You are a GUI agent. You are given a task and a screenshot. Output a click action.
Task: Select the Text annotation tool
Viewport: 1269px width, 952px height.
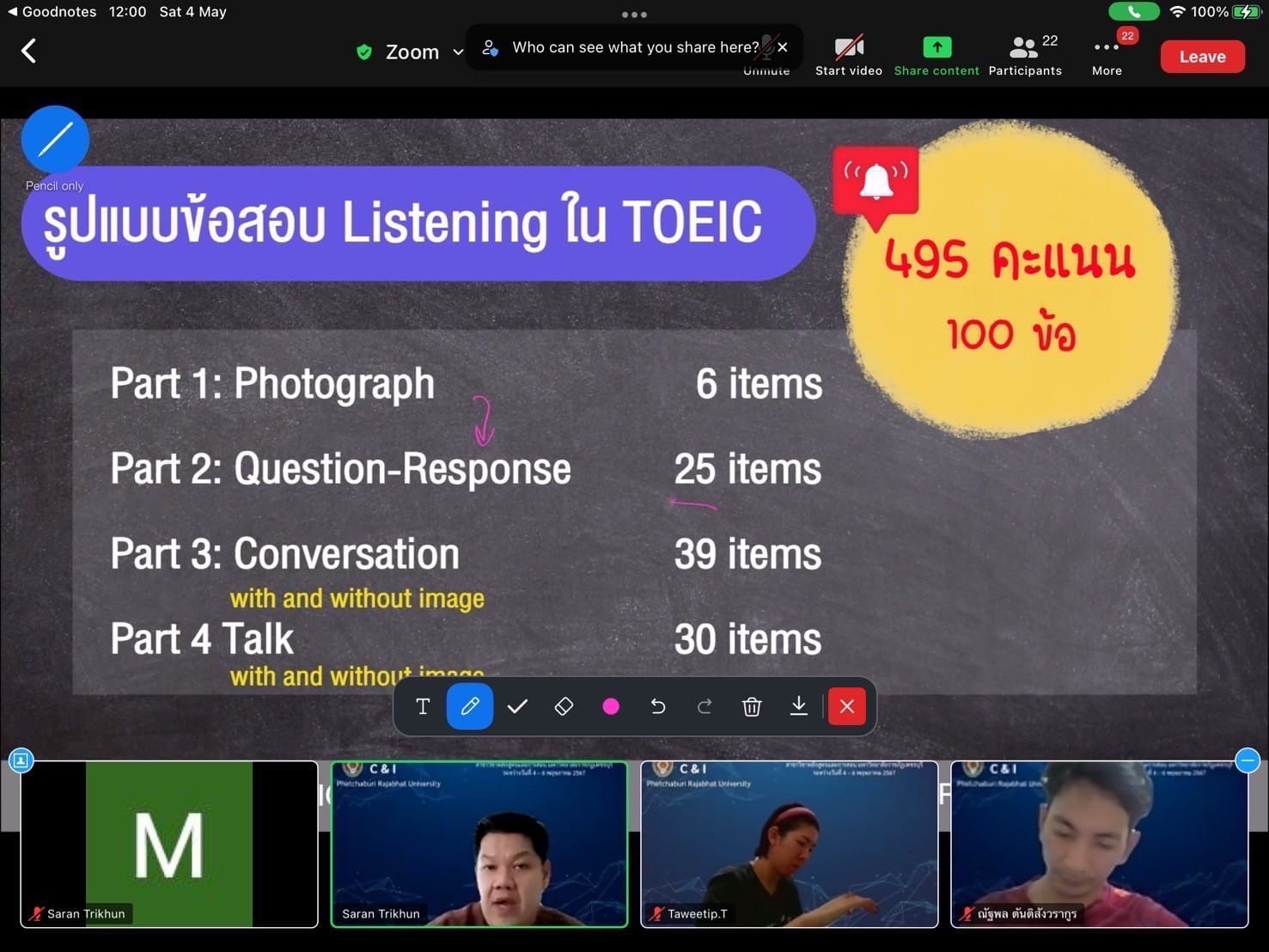point(422,706)
